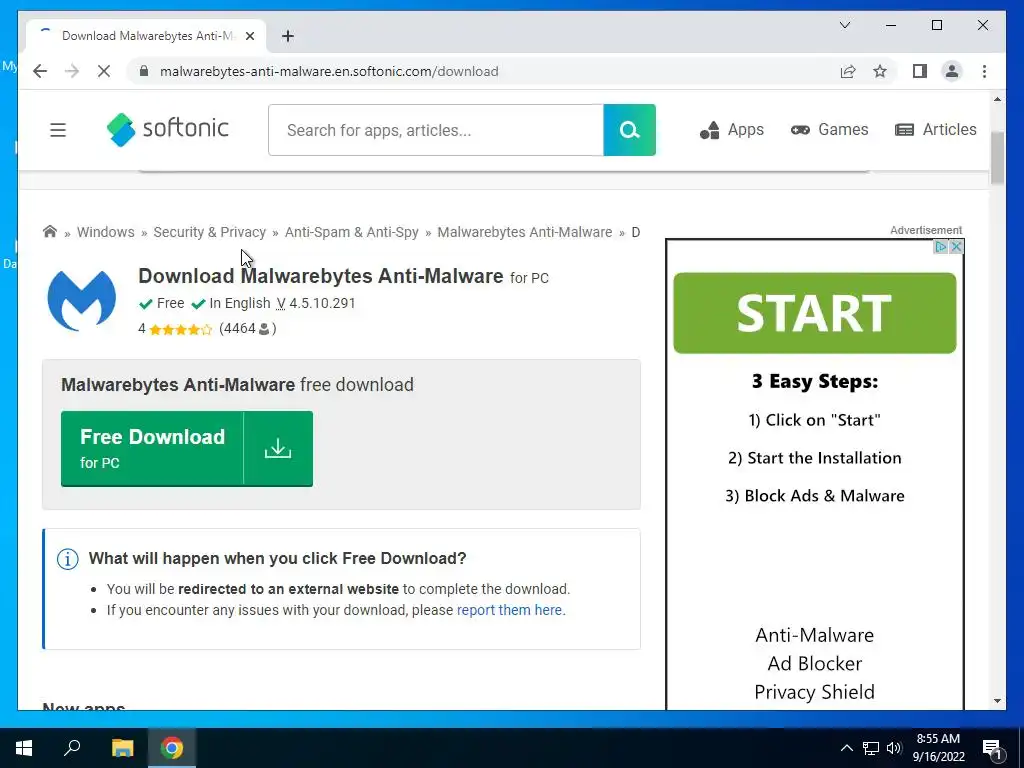Focus the Softonic search field
The image size is (1024, 768).
tap(436, 130)
